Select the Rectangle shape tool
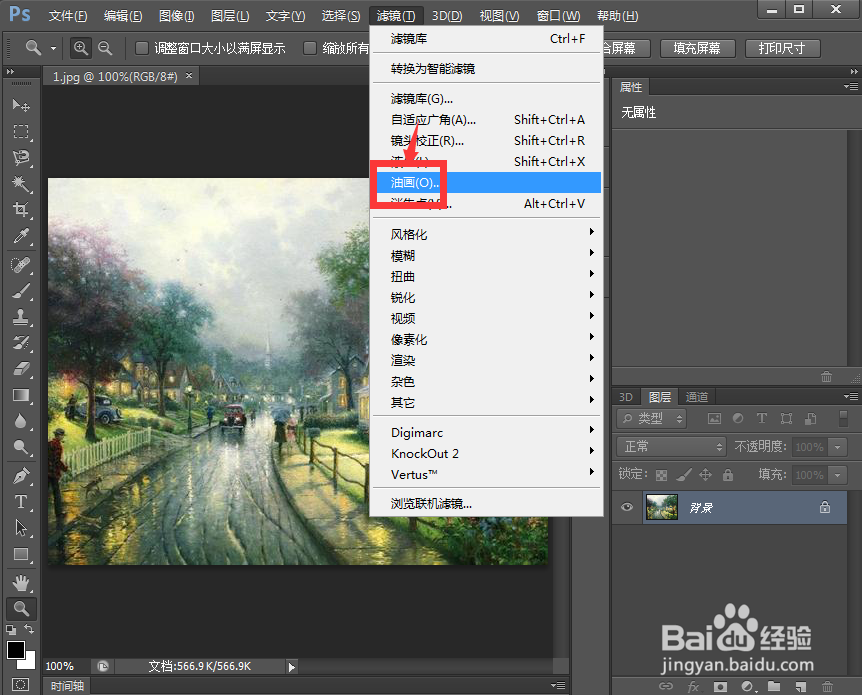The image size is (862, 695). coord(21,554)
